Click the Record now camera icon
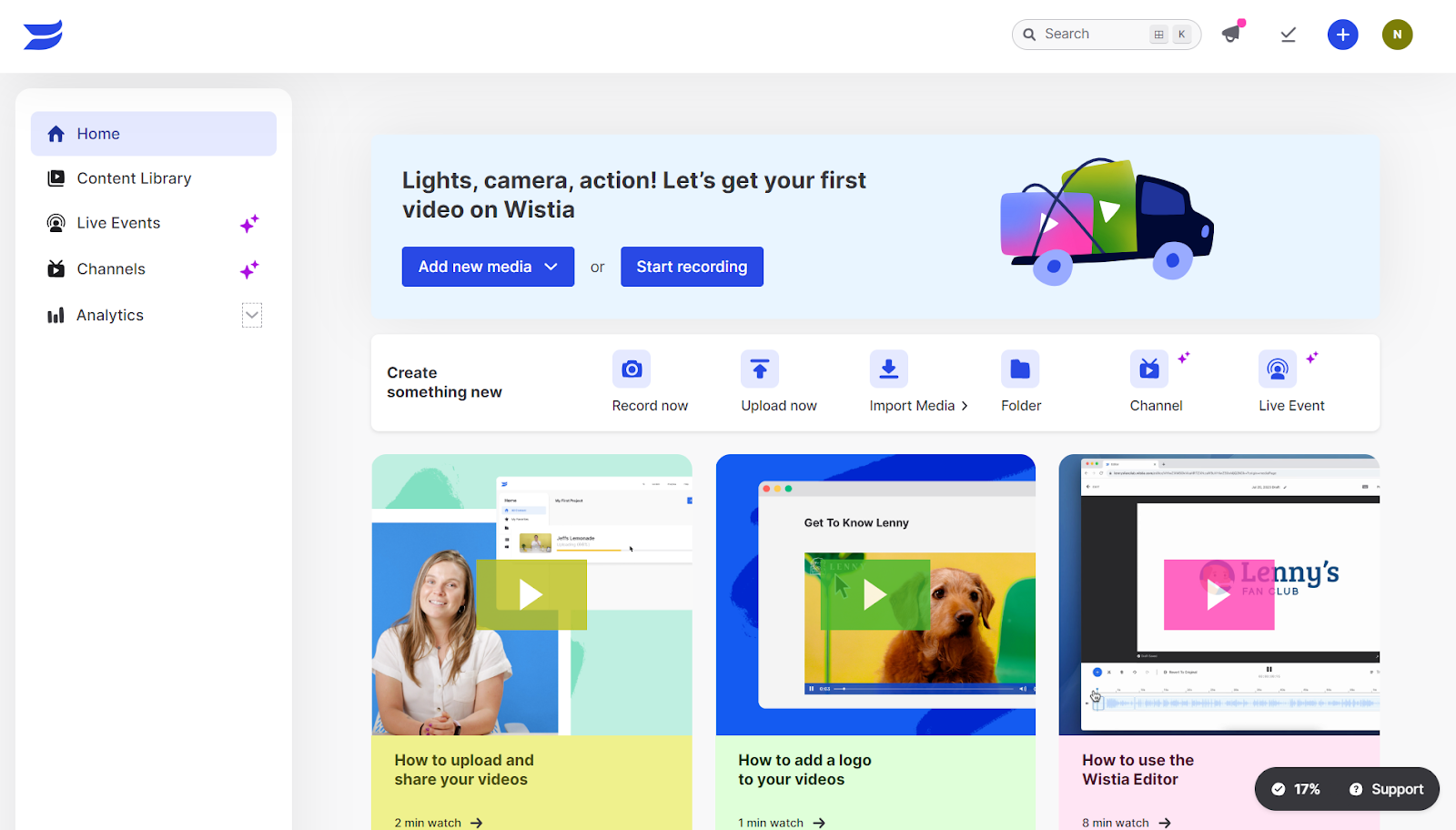This screenshot has width=1456, height=830. [632, 369]
